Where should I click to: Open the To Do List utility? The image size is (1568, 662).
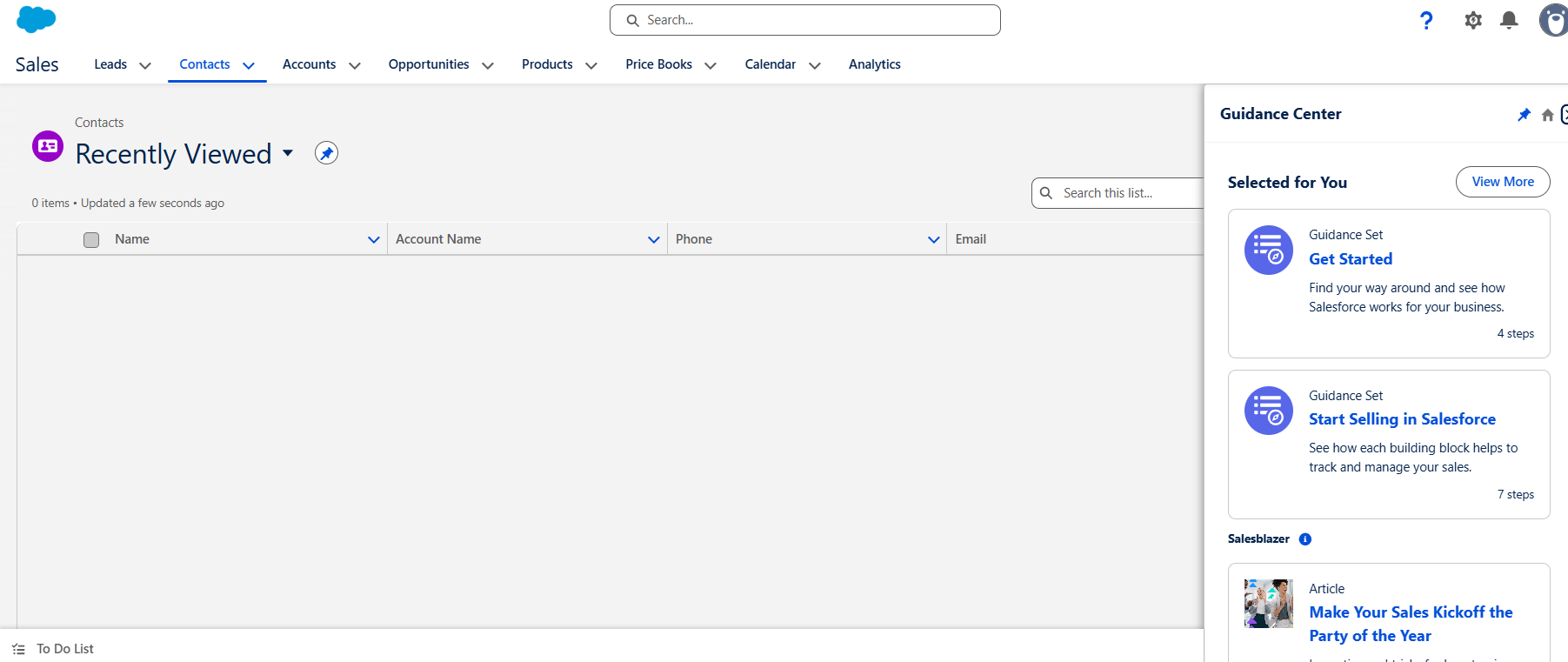coord(53,649)
